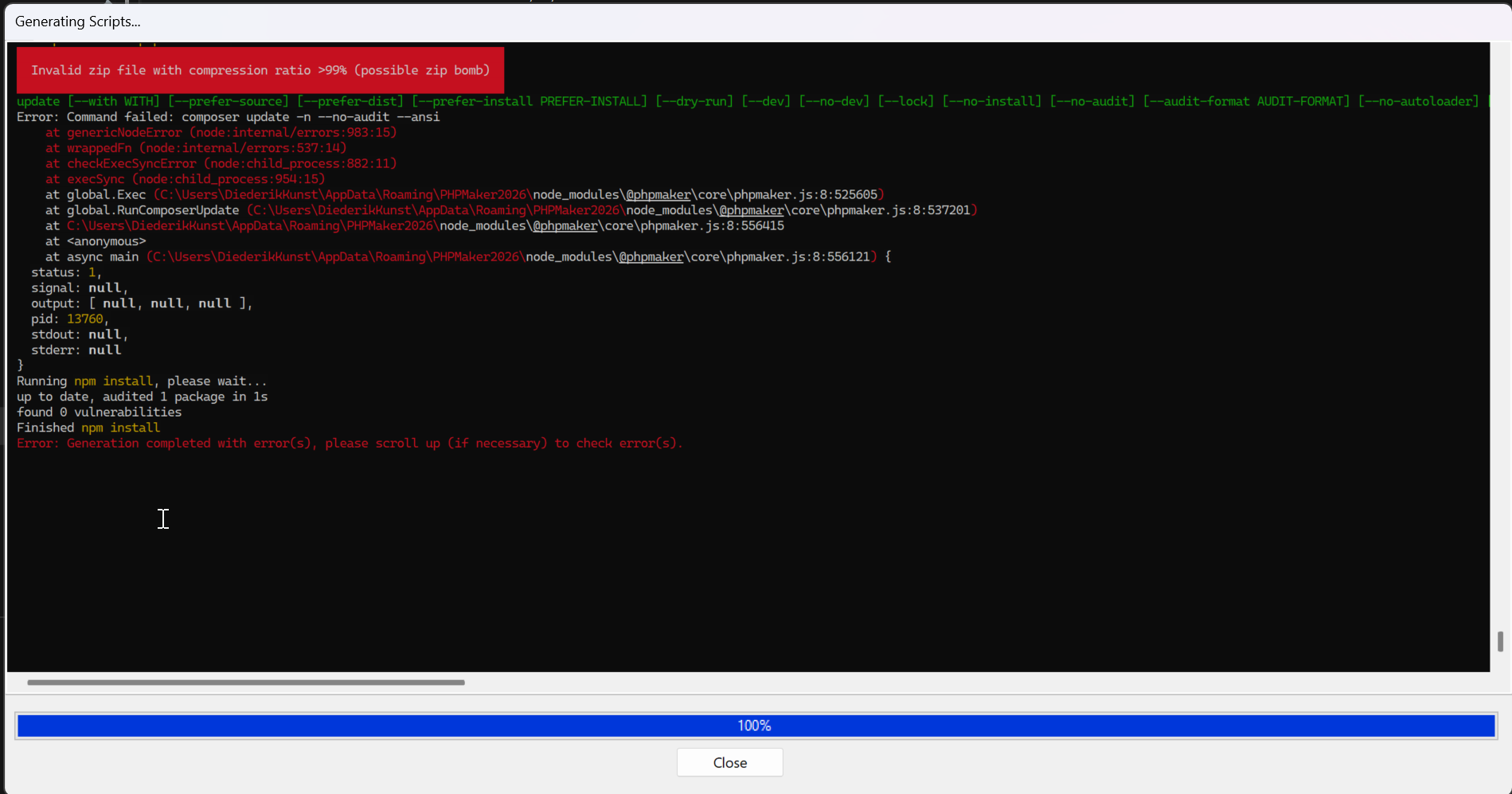Click the blue 100% progress bar

pos(755,726)
